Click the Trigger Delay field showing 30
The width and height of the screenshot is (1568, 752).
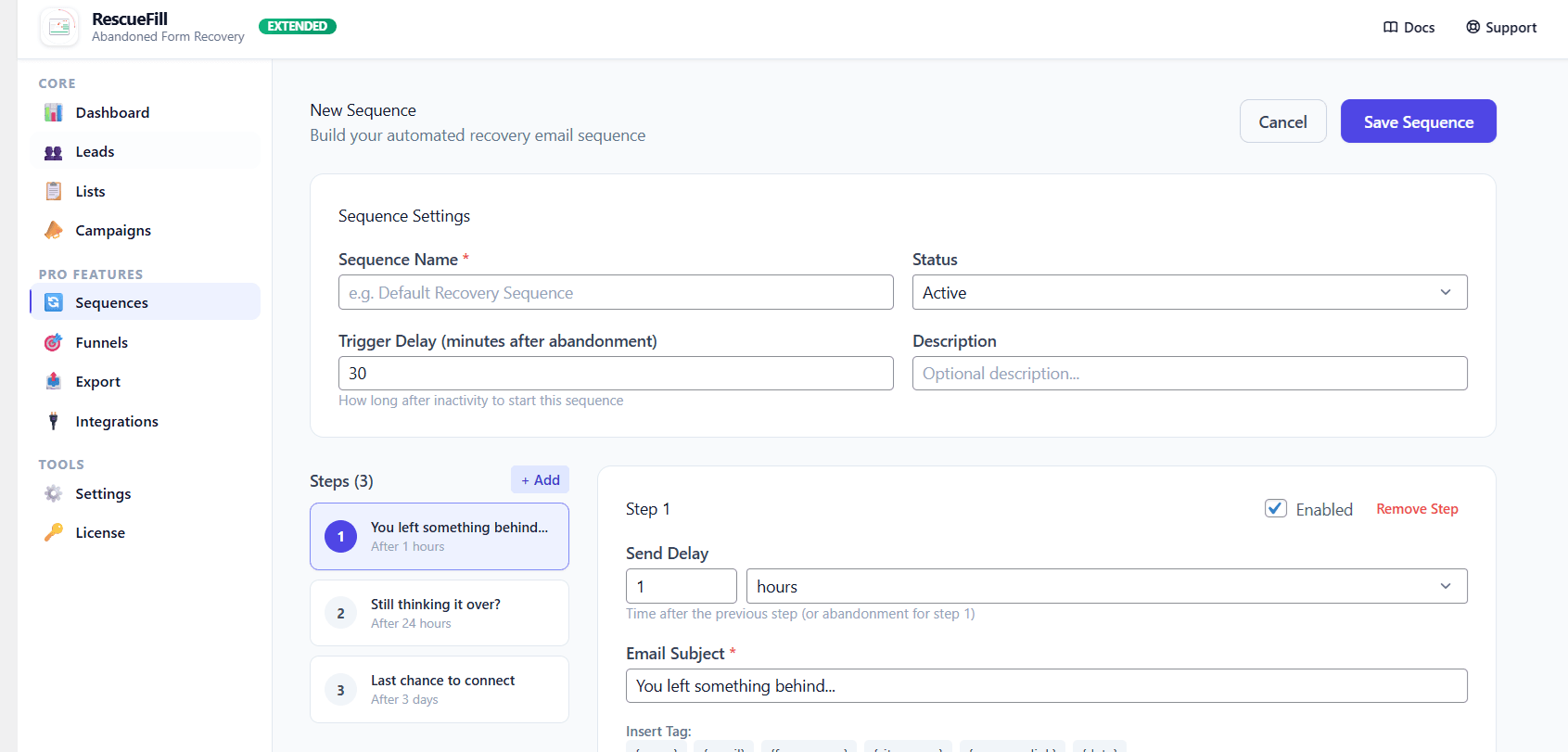[616, 373]
